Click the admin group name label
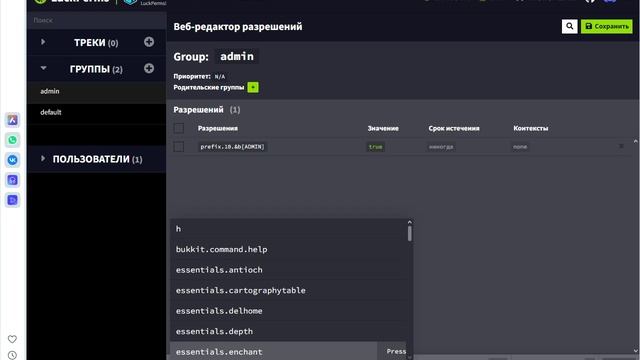640x360 pixels. [237, 56]
